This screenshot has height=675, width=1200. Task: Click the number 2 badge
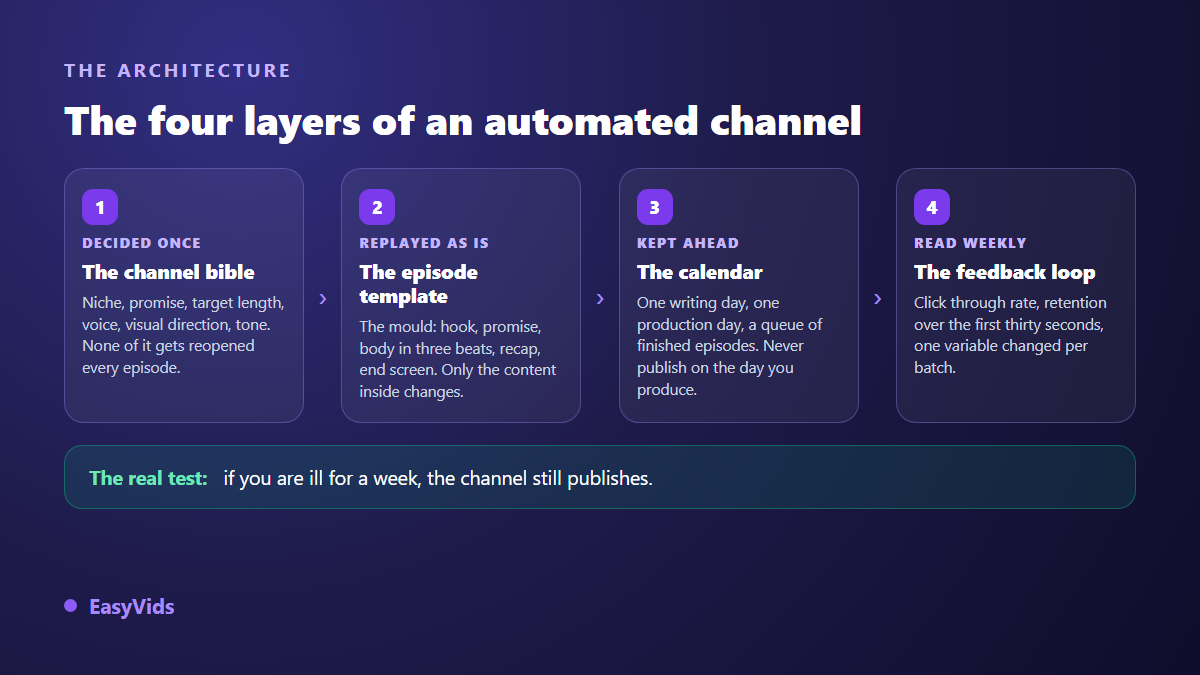(377, 207)
